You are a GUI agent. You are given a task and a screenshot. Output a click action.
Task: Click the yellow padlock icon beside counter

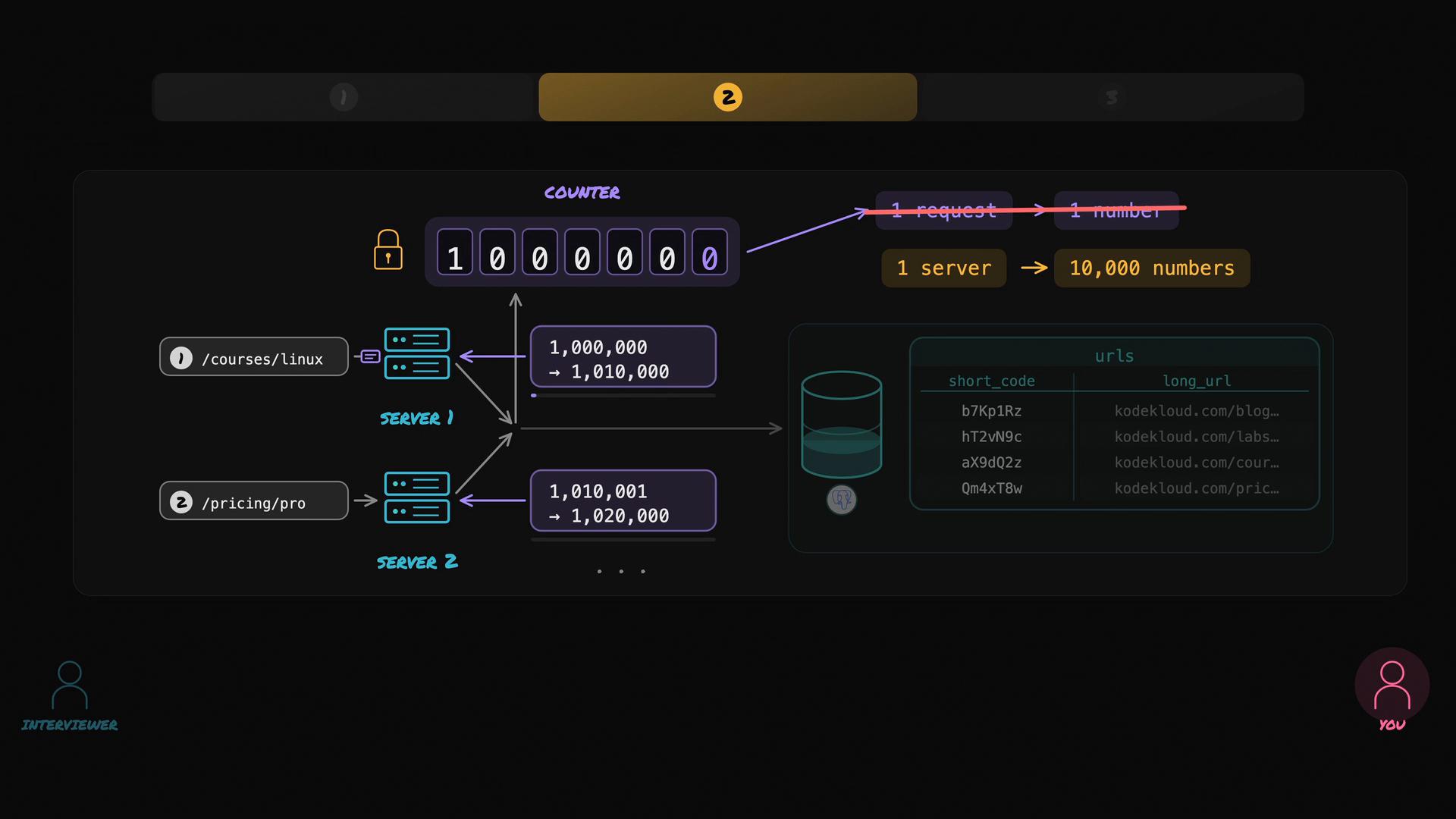(388, 249)
